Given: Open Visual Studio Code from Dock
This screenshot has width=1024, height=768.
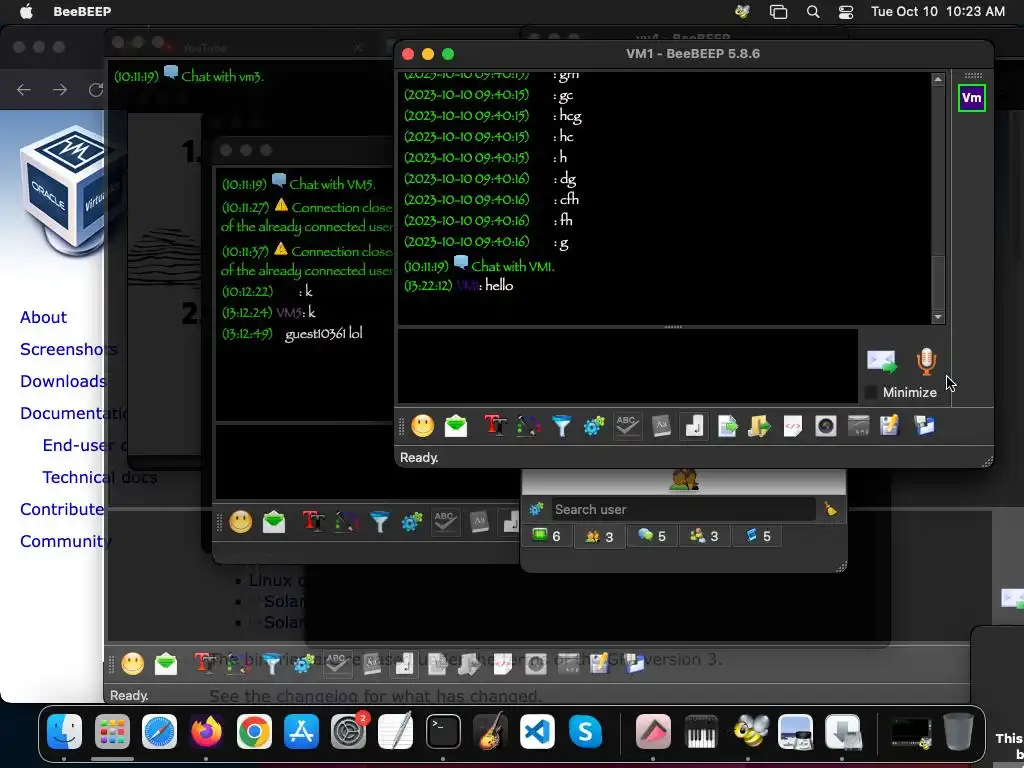Looking at the screenshot, I should tap(537, 731).
